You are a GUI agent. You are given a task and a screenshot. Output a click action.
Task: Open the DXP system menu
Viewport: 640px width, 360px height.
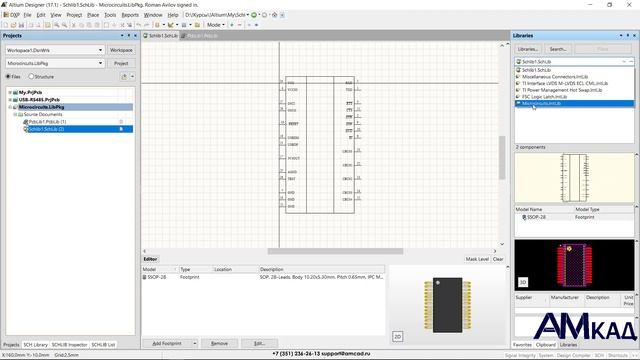pyautogui.click(x=12, y=15)
